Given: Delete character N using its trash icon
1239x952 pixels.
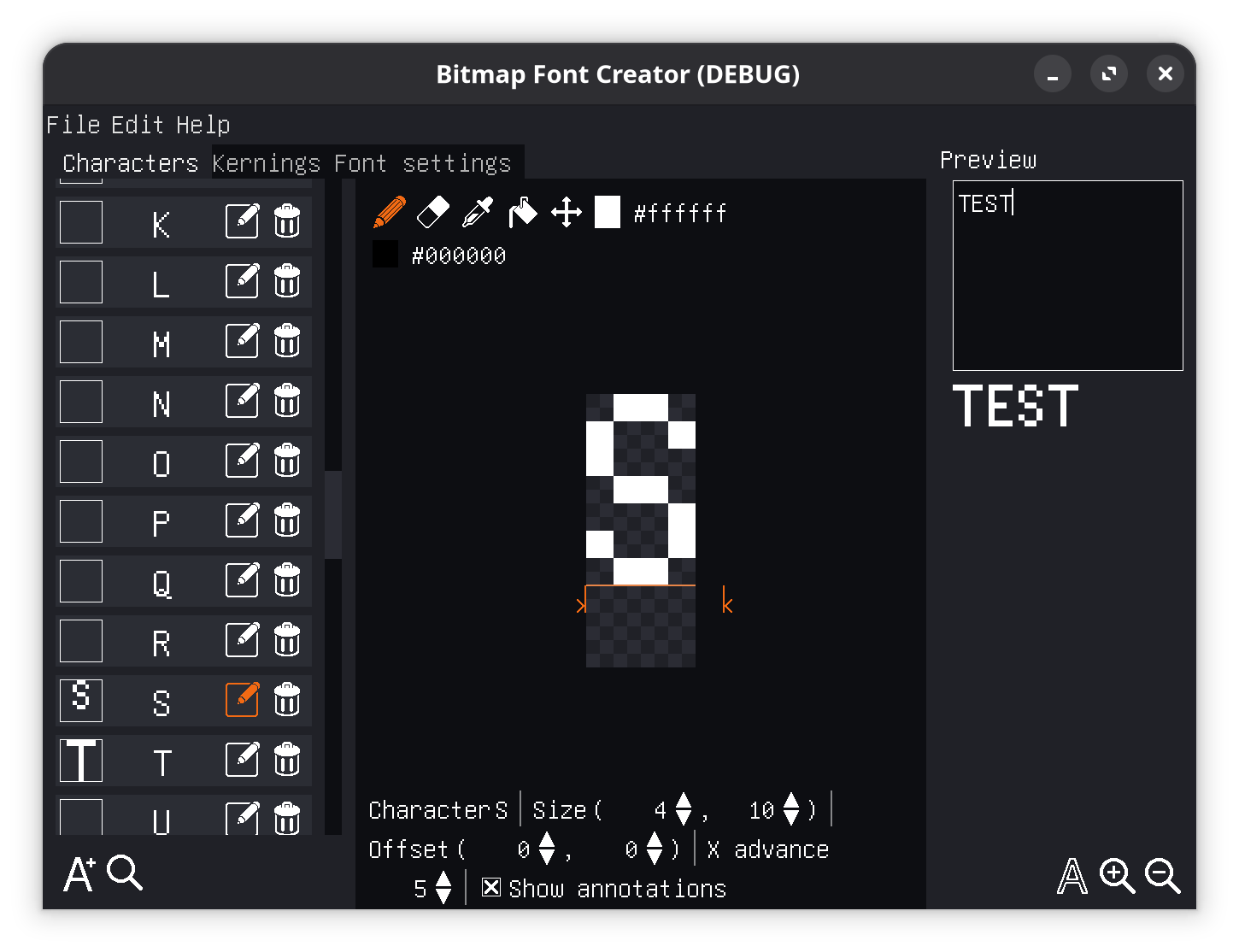Looking at the screenshot, I should (287, 401).
